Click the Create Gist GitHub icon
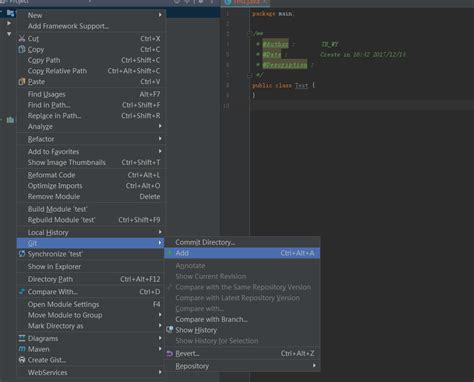Screen dimensions: 474x382 22,360
